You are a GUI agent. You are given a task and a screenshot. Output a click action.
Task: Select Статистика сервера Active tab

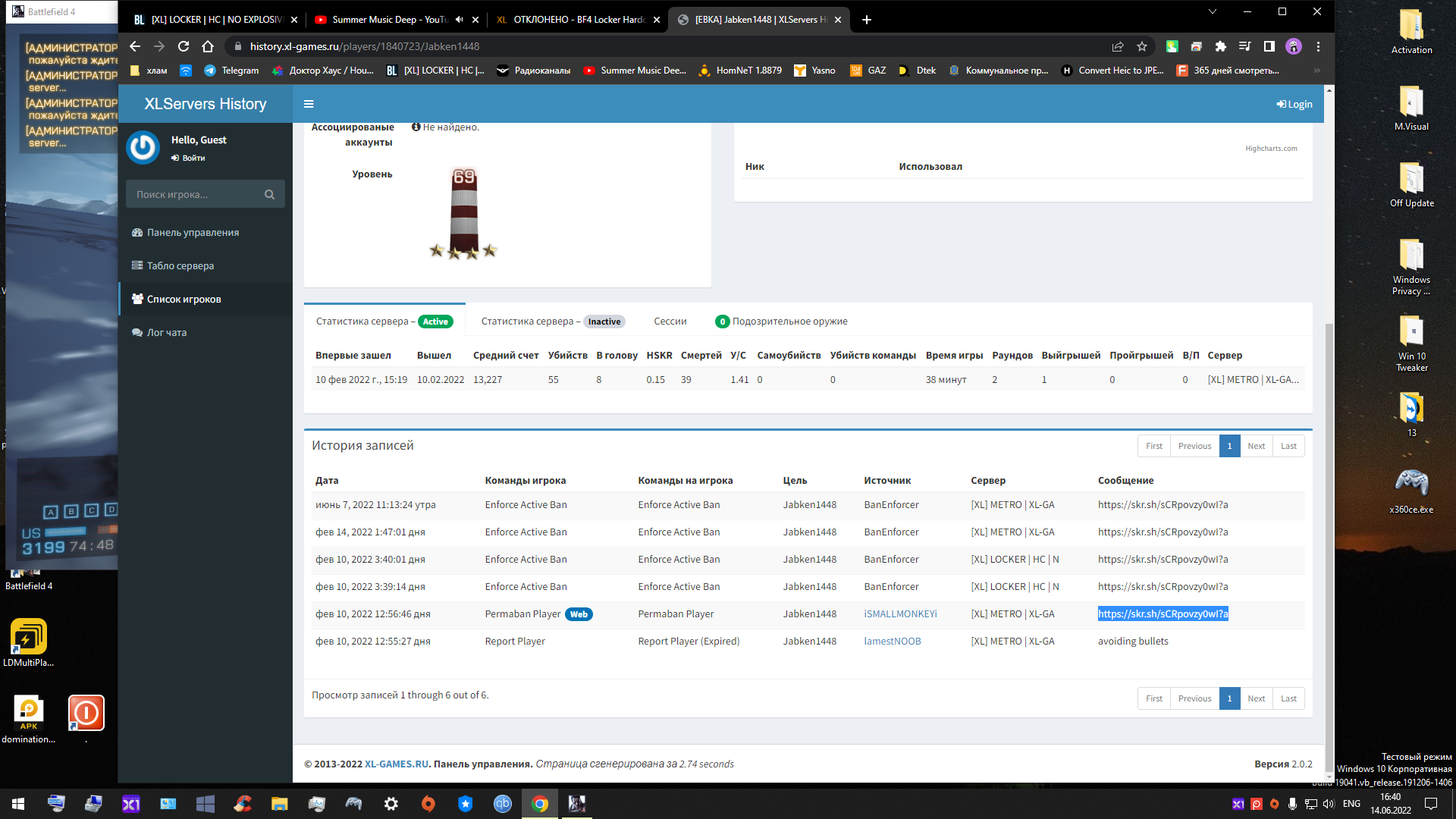tap(384, 322)
